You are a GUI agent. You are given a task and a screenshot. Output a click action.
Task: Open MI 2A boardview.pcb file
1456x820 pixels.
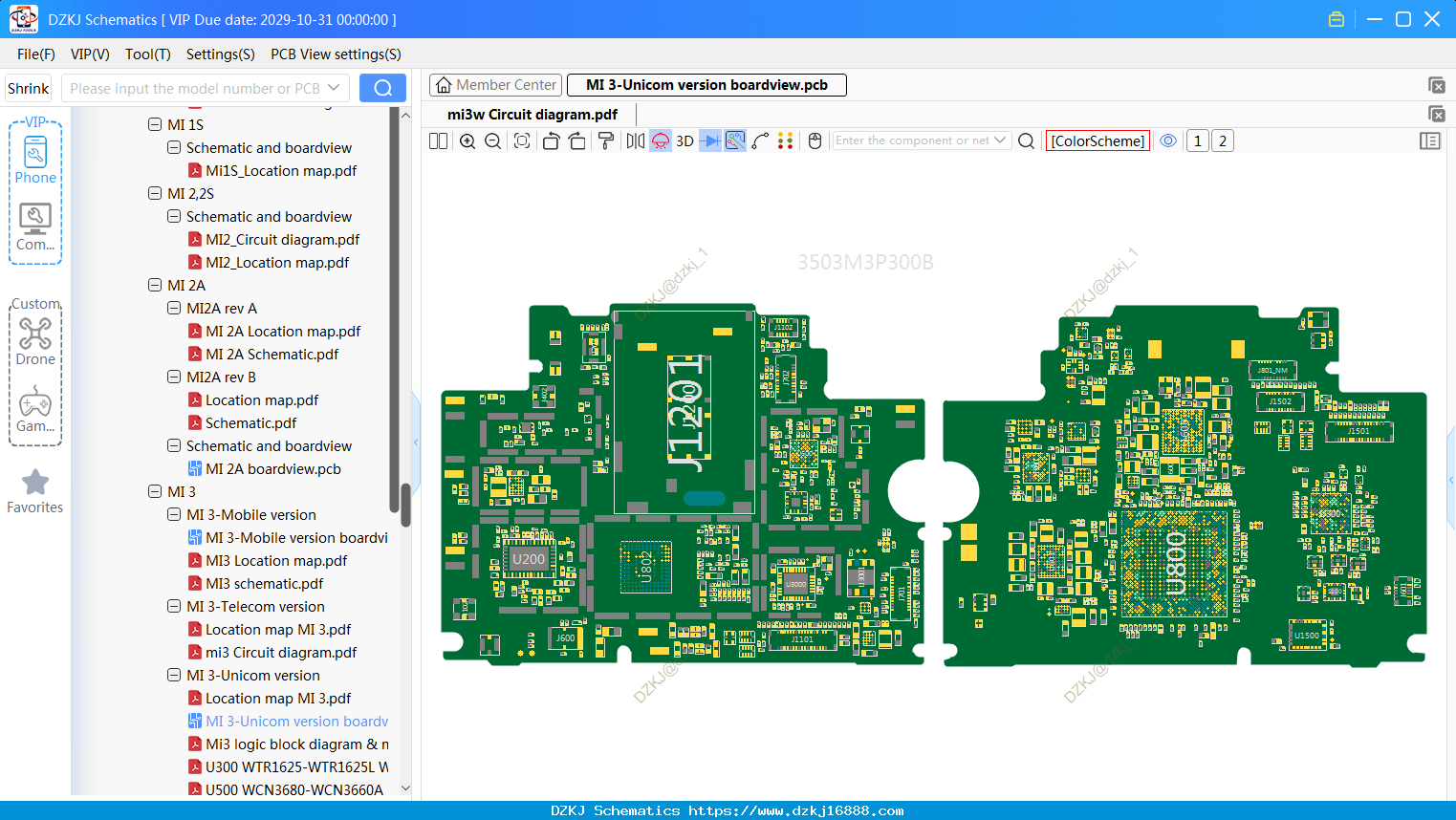coord(264,469)
